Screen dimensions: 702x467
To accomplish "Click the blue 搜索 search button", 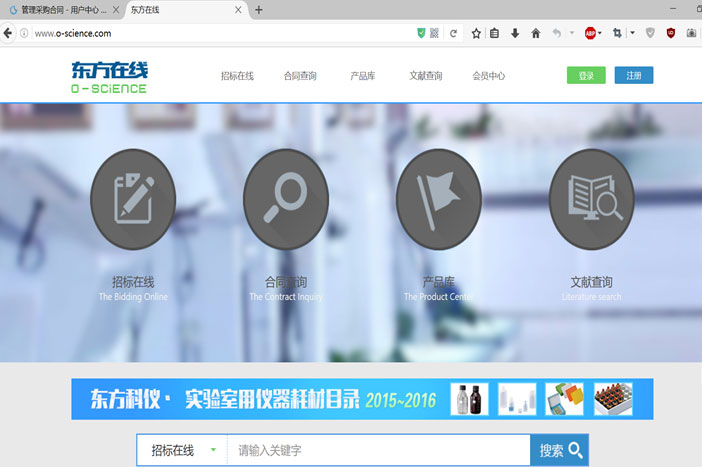I will pyautogui.click(x=560, y=450).
